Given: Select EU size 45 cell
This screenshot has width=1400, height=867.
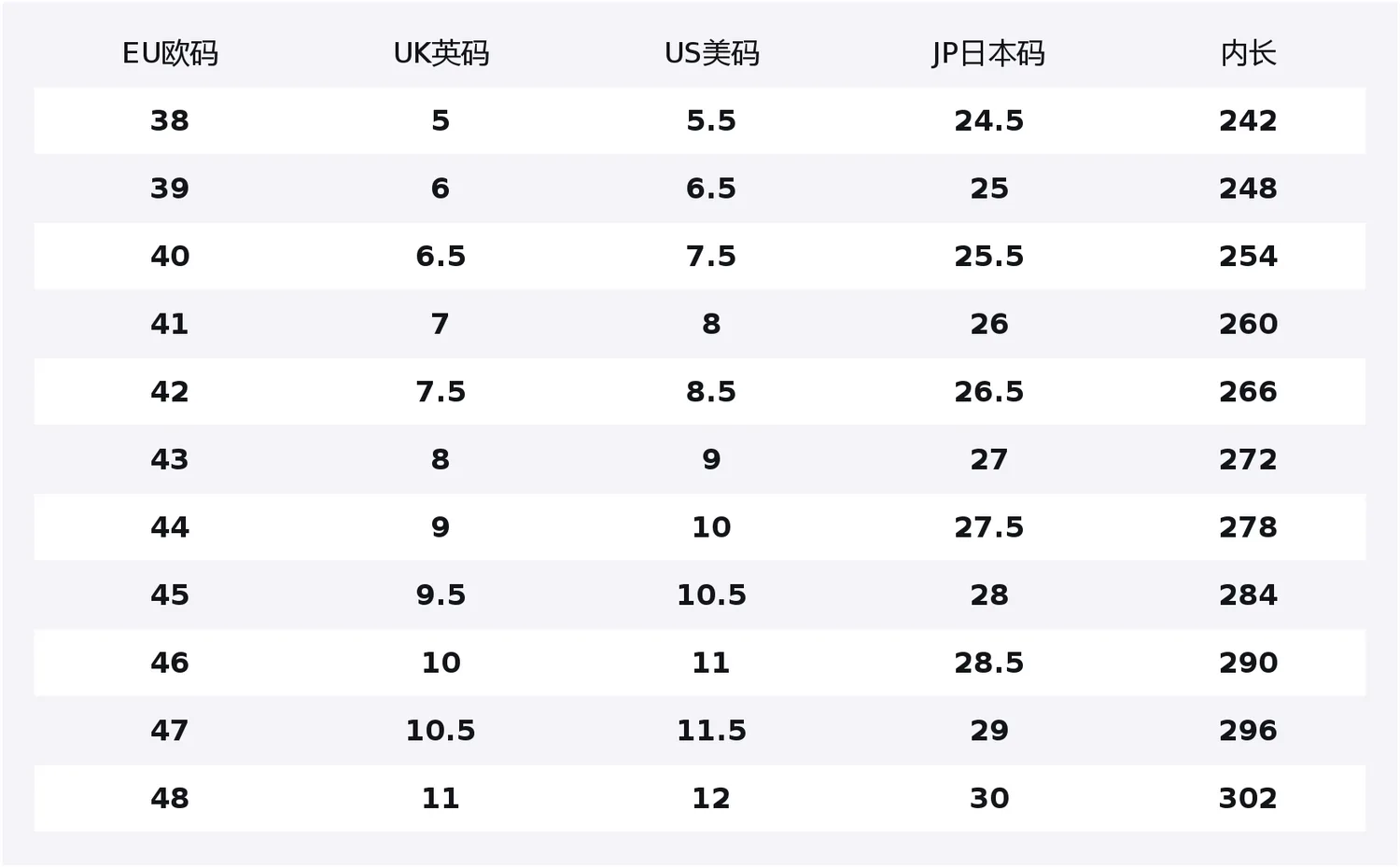Looking at the screenshot, I should pos(170,594).
